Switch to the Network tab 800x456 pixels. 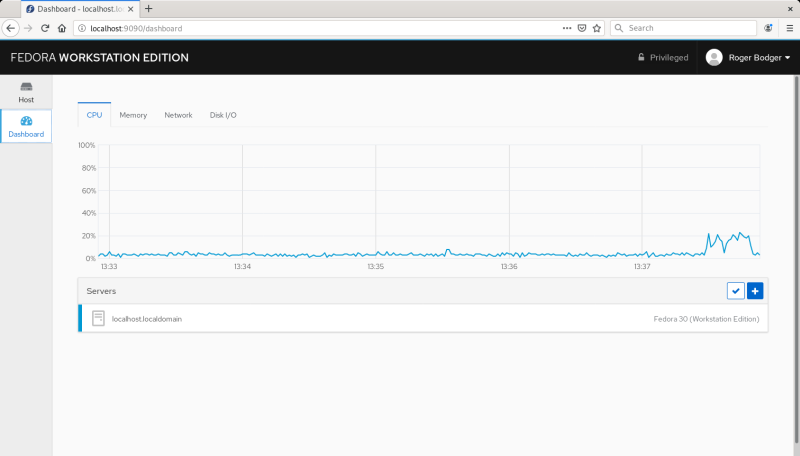pyautogui.click(x=178, y=115)
